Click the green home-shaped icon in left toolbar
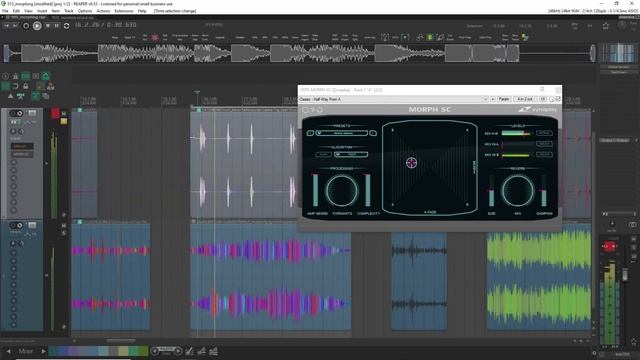Image resolution: width=640 pixels, height=360 pixels. pyautogui.click(x=46, y=76)
